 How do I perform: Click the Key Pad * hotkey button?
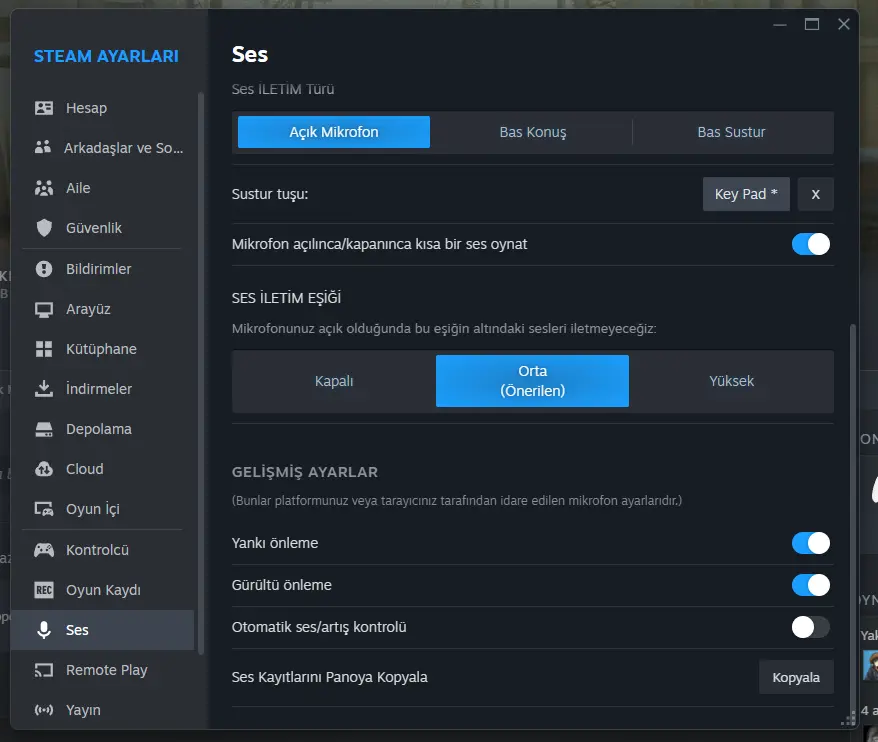[746, 194]
